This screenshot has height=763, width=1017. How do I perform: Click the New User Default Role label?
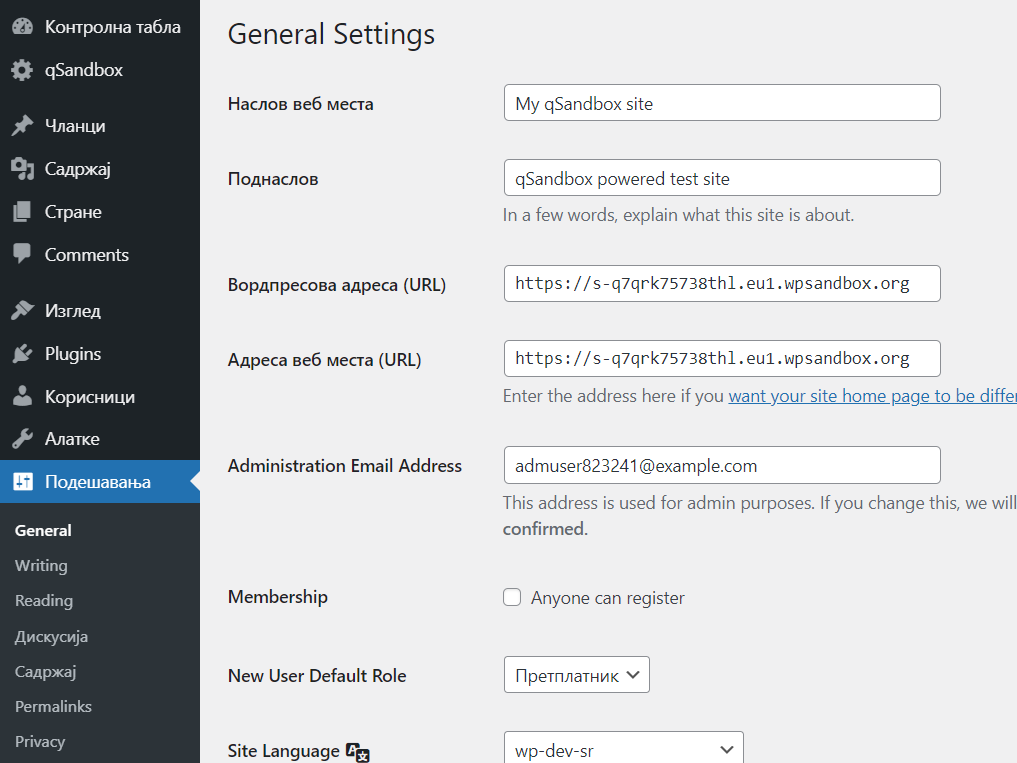click(x=317, y=675)
